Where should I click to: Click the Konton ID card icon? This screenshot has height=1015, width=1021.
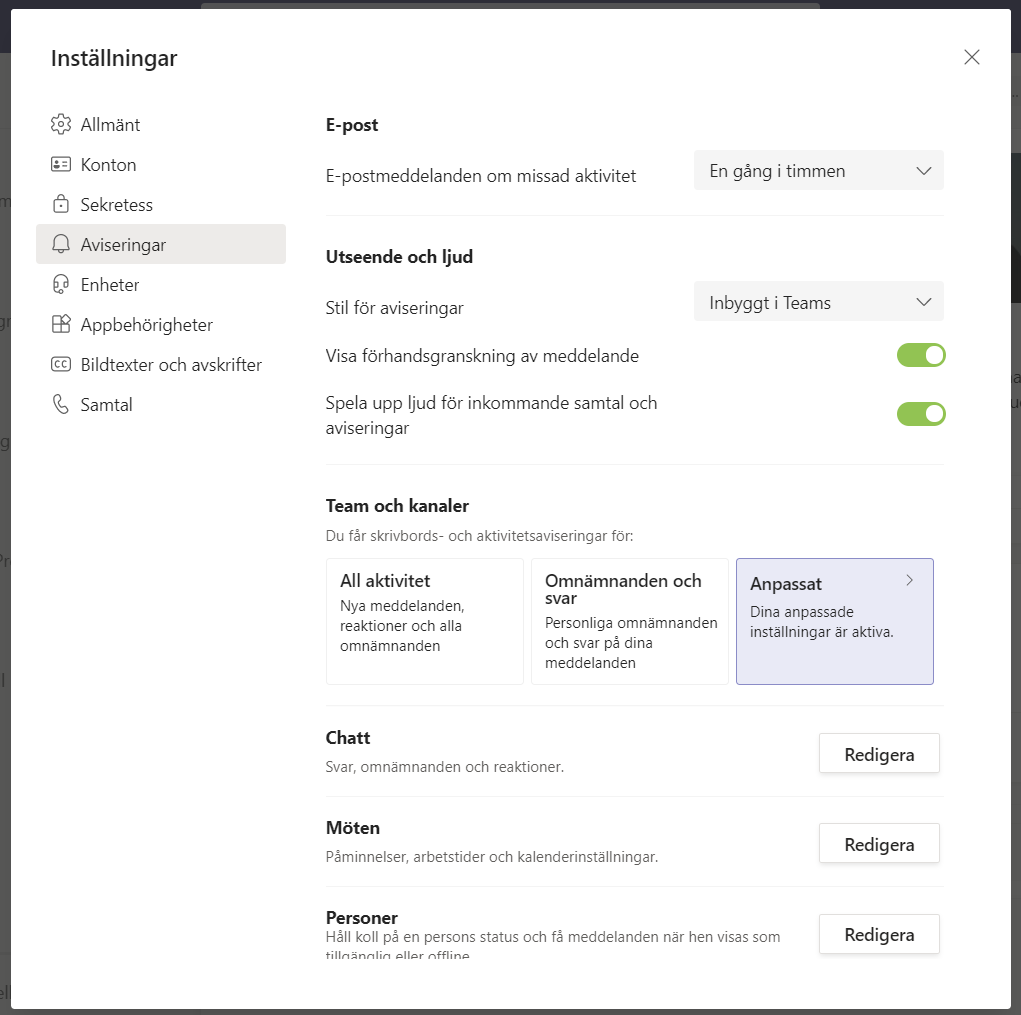point(61,165)
